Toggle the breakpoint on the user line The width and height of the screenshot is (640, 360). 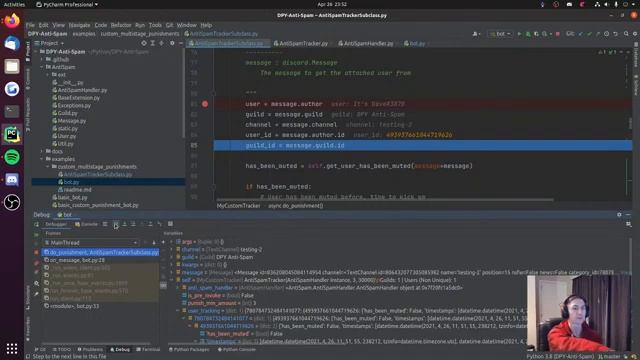coord(205,104)
